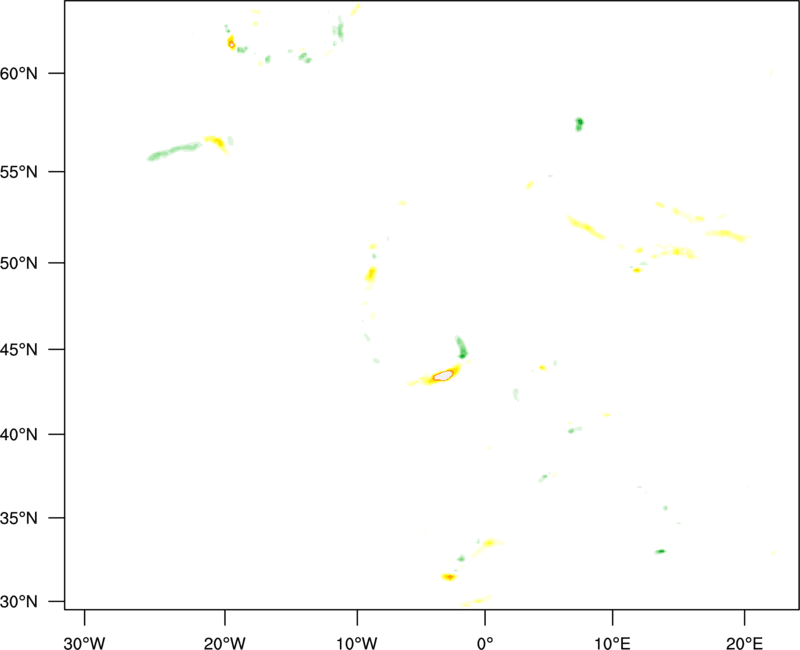
Task: Click the 20°E longitude label
Action: pos(744,643)
